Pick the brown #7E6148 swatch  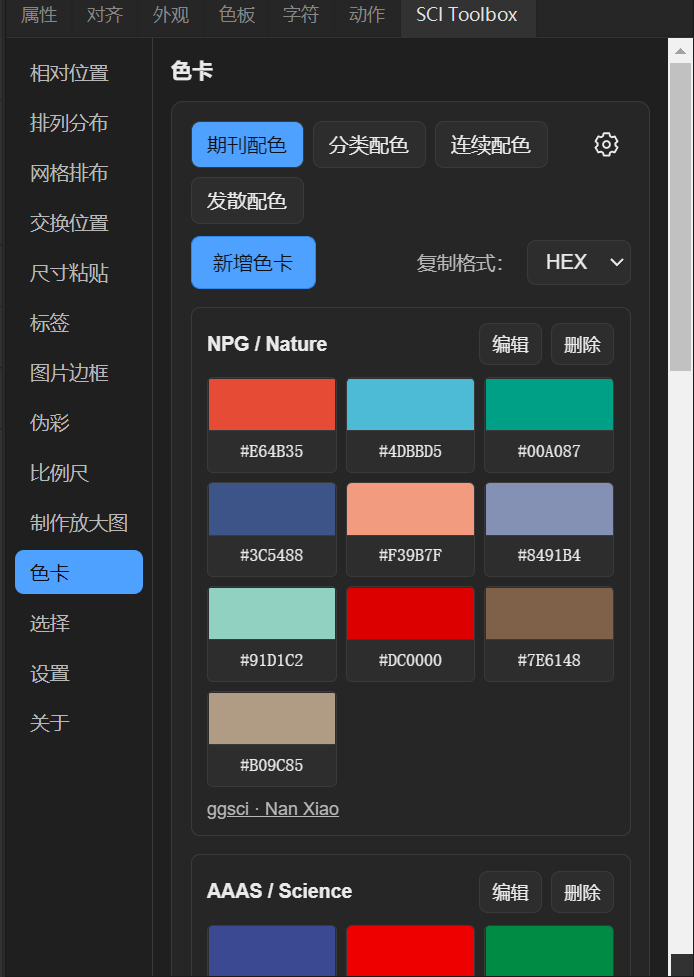coord(549,614)
